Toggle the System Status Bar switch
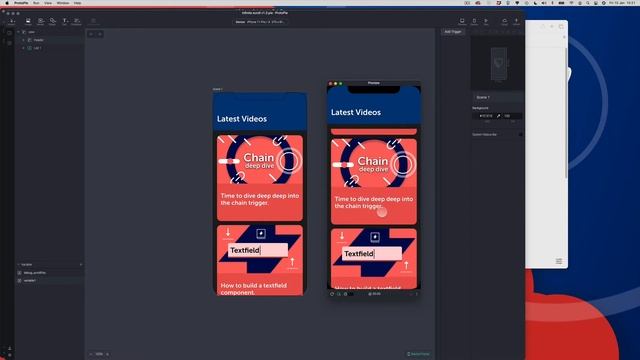 (520, 134)
